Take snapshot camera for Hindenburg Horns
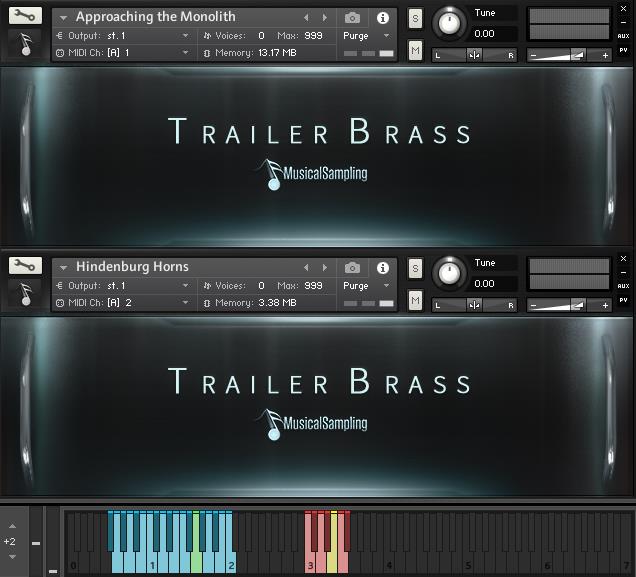This screenshot has height=577, width=636. (352, 268)
